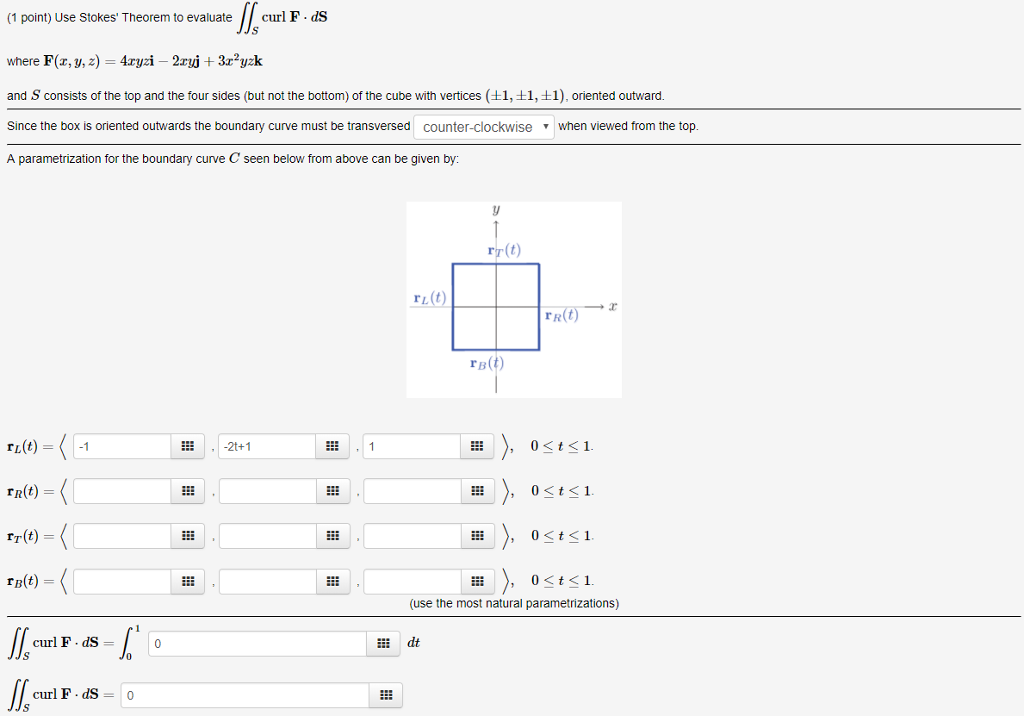Open keypad icon beside the dt integrand field
Screen dimensions: 1024x716
(x=383, y=644)
